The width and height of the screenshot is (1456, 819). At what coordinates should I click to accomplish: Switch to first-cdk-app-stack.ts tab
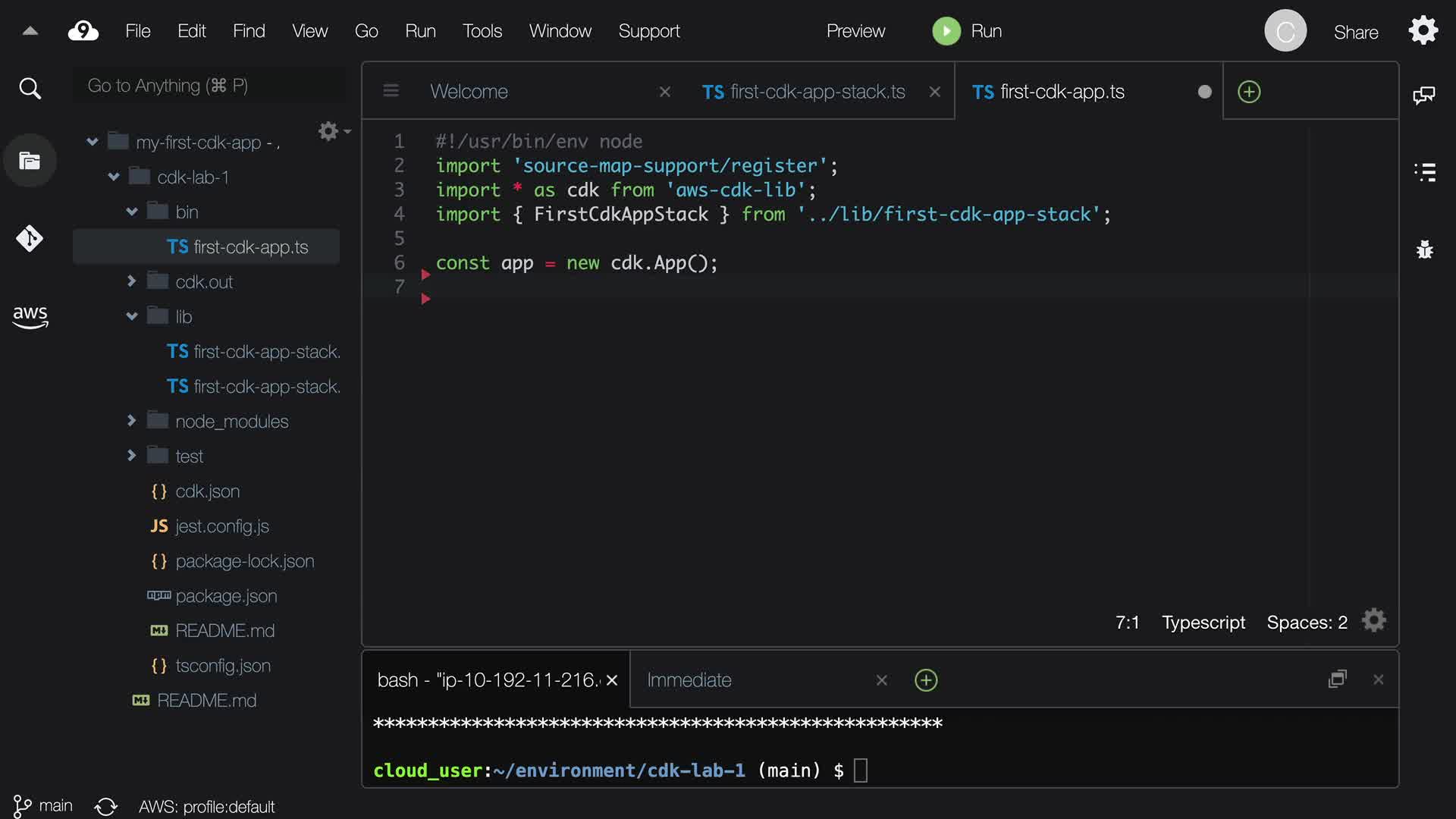point(804,92)
